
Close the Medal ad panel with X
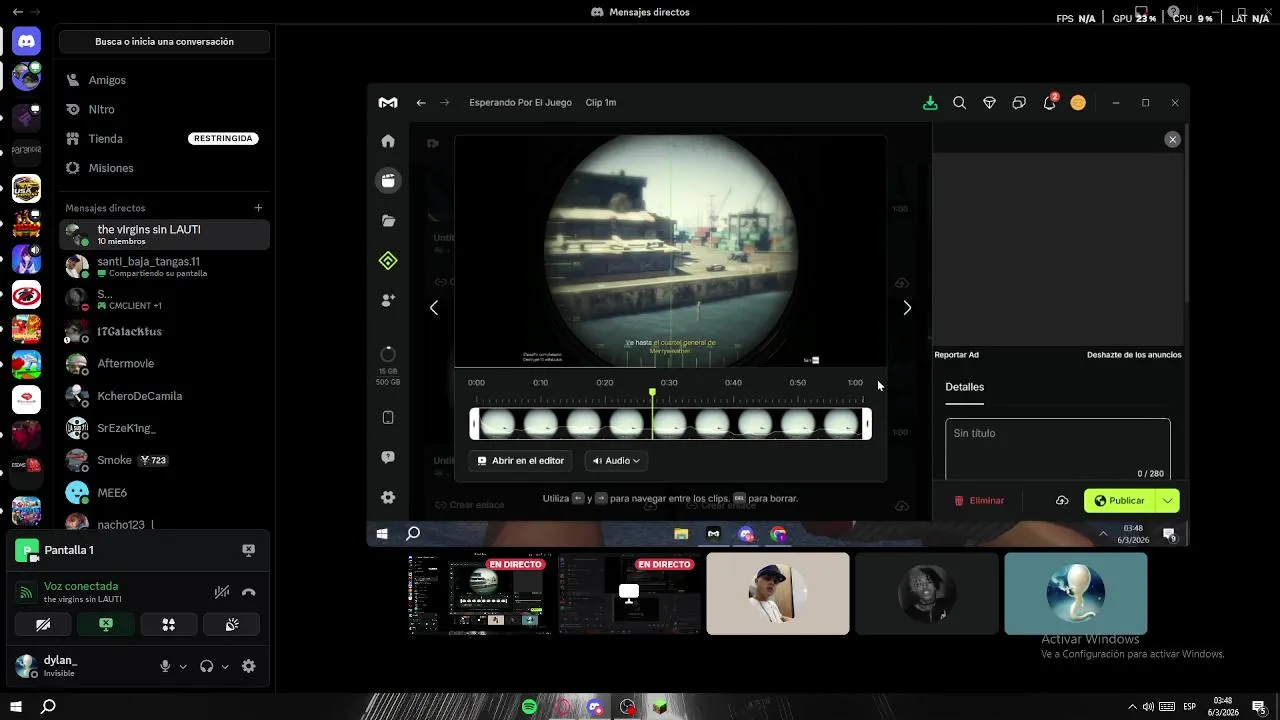point(1172,140)
